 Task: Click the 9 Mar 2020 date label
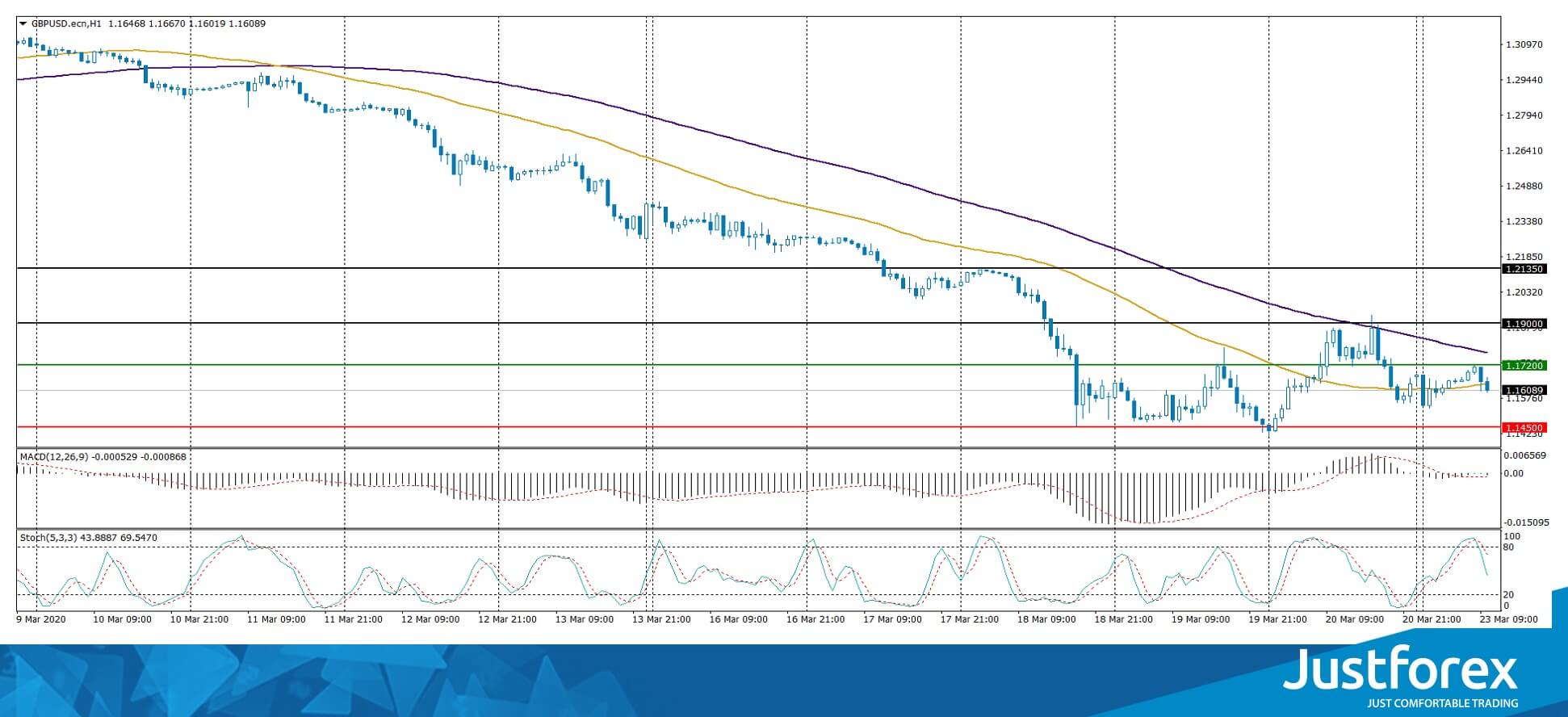40,619
